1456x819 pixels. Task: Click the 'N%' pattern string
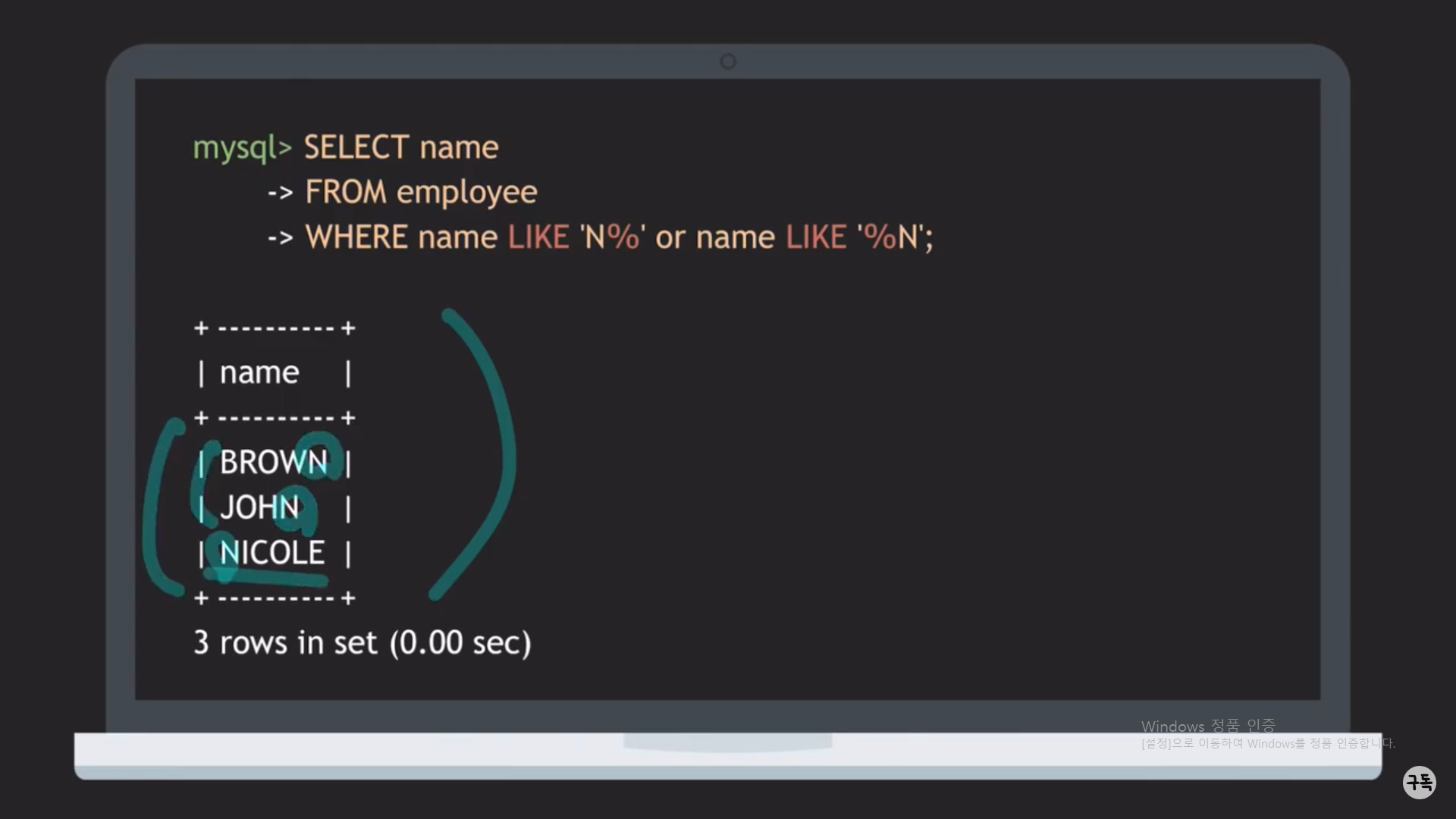click(613, 237)
